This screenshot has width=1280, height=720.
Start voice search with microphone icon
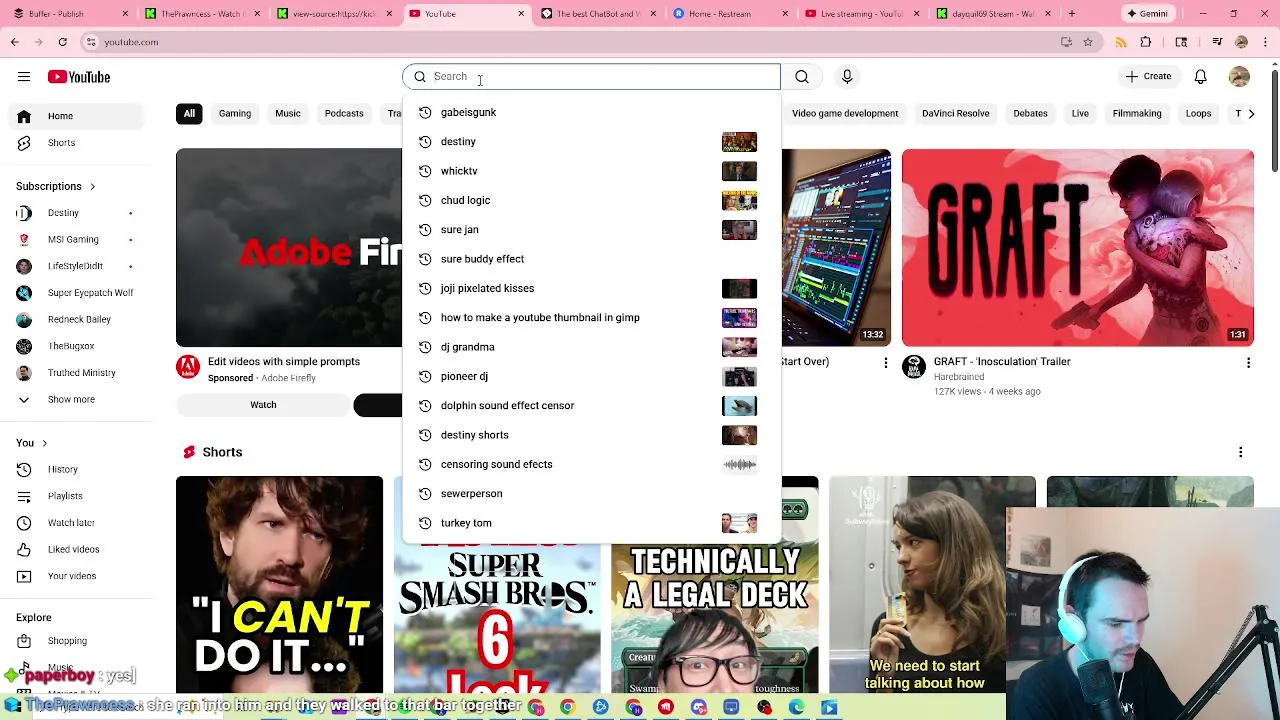[x=847, y=76]
